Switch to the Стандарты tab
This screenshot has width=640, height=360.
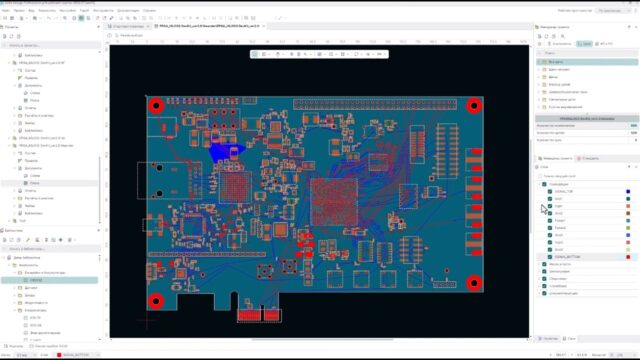click(x=588, y=158)
